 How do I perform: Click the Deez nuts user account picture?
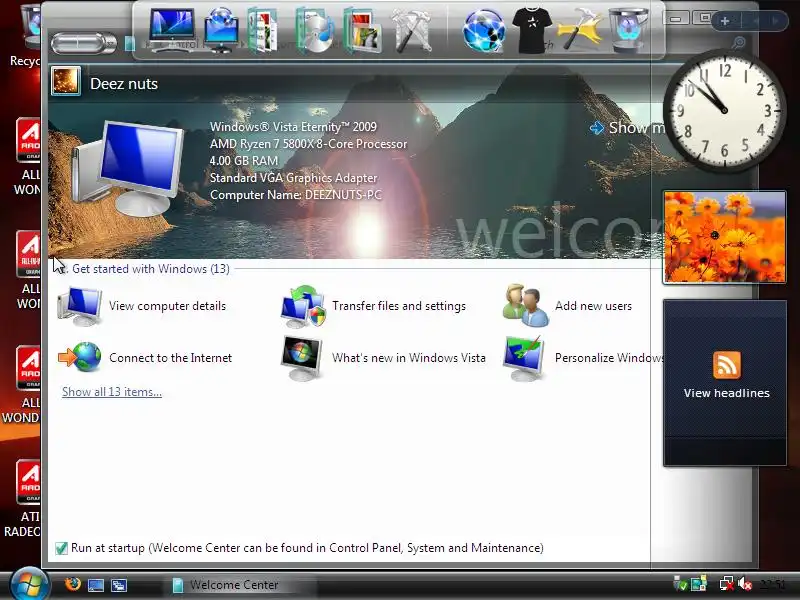pos(66,81)
